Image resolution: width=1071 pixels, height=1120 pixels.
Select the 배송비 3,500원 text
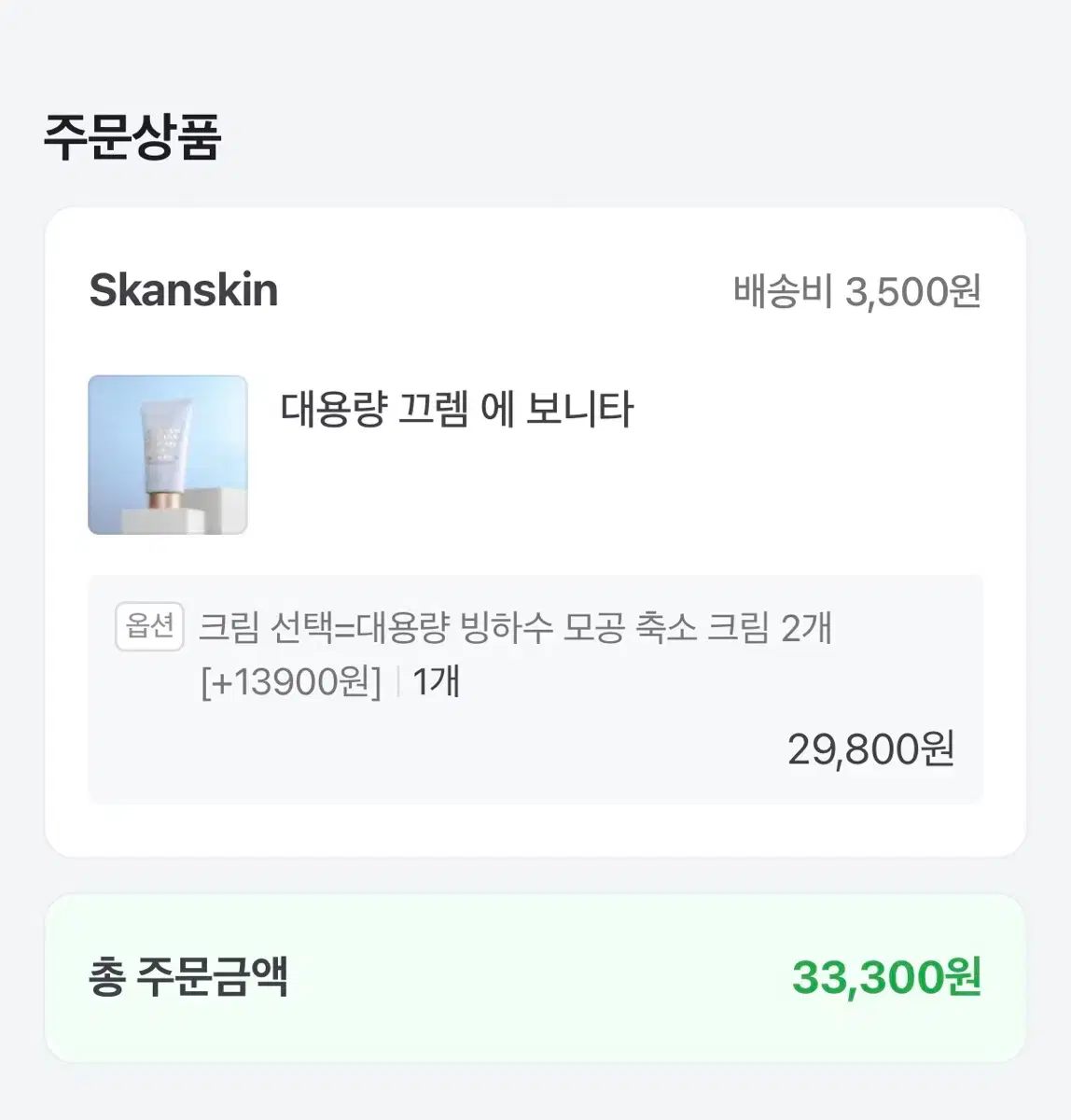coord(856,291)
